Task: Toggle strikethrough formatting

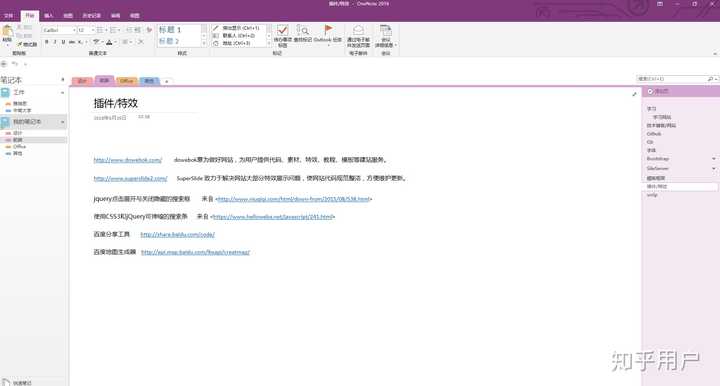Action: (x=72, y=42)
